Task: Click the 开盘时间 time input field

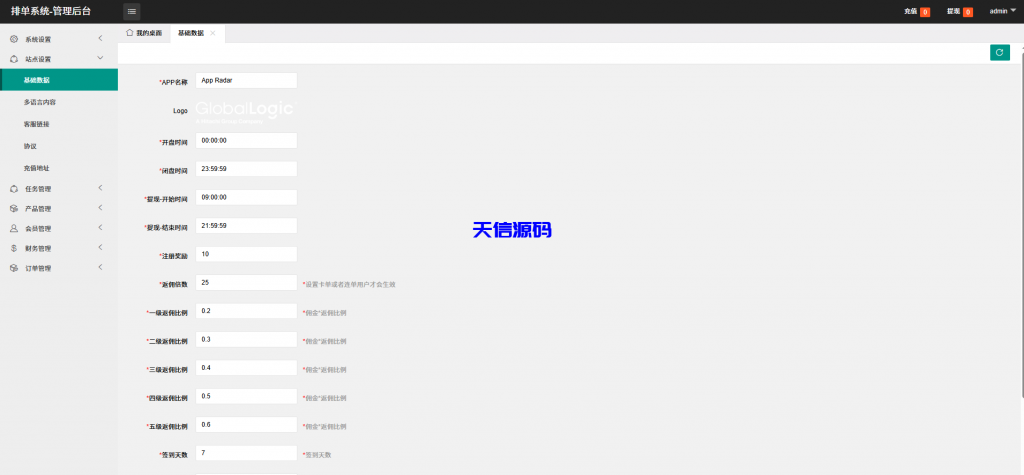Action: tap(247, 141)
